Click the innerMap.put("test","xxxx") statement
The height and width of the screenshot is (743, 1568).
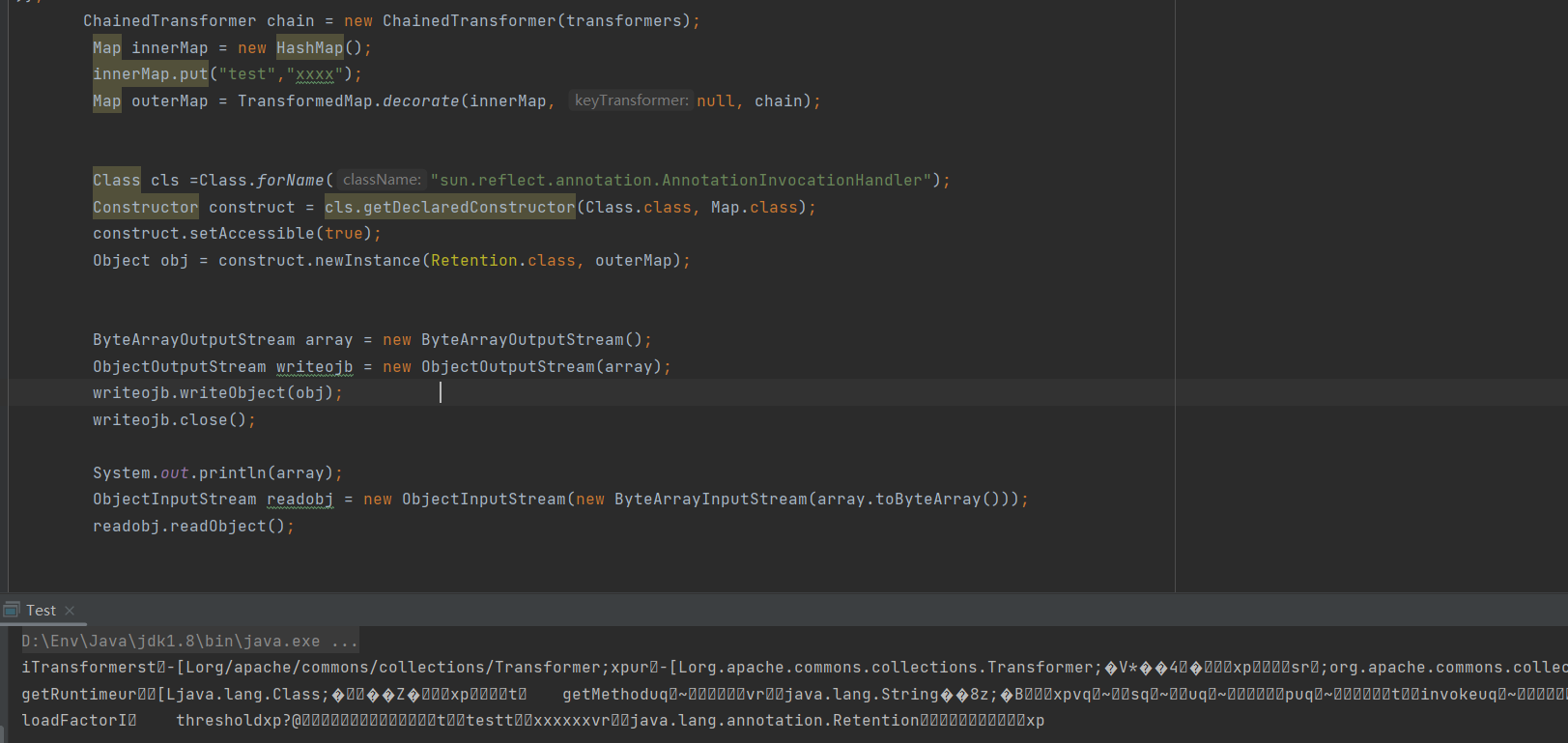[x=228, y=74]
